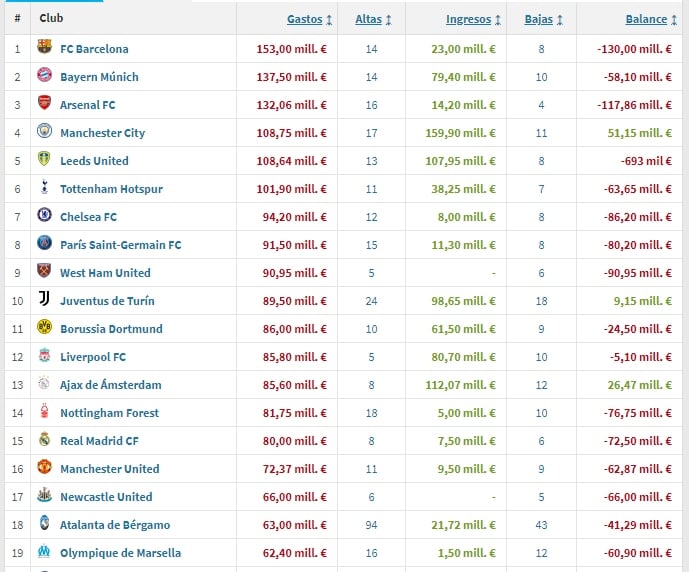Viewport: 689px width, 572px height.
Task: Click the Manchester City club crest
Action: coord(44,130)
